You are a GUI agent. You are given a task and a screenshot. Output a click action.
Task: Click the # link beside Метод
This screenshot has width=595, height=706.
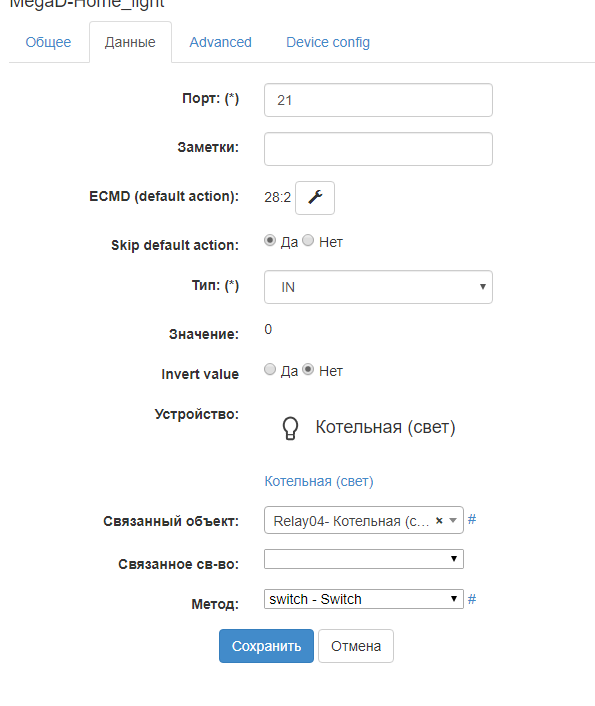472,599
